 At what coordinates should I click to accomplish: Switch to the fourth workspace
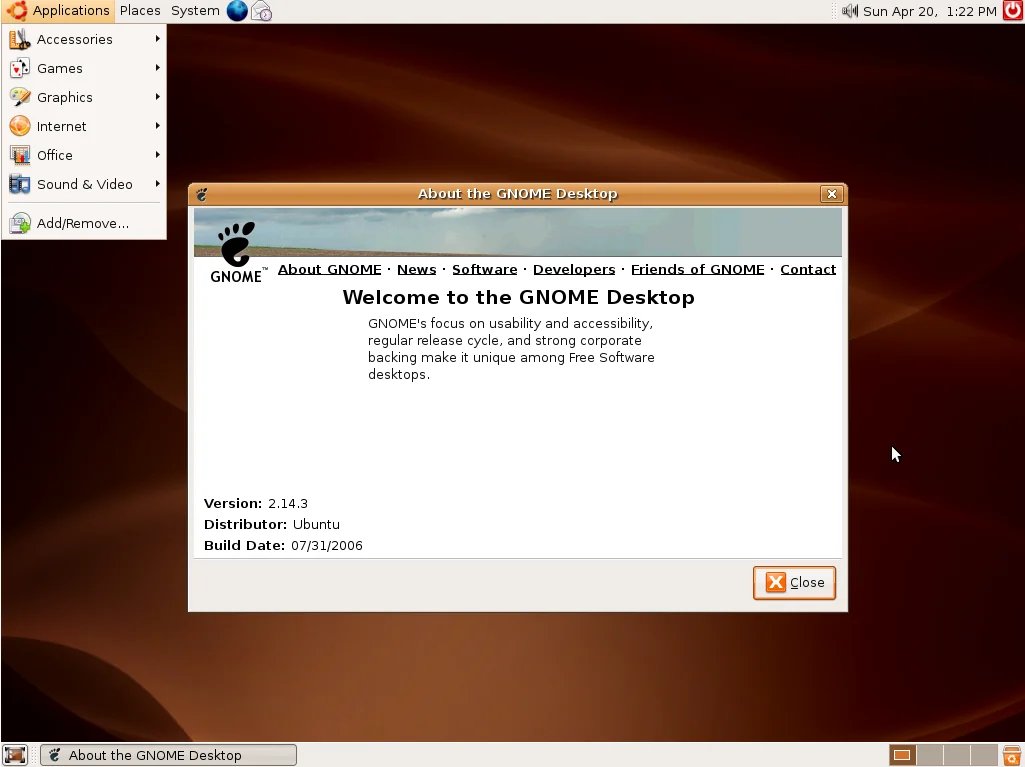pyautogui.click(x=983, y=755)
